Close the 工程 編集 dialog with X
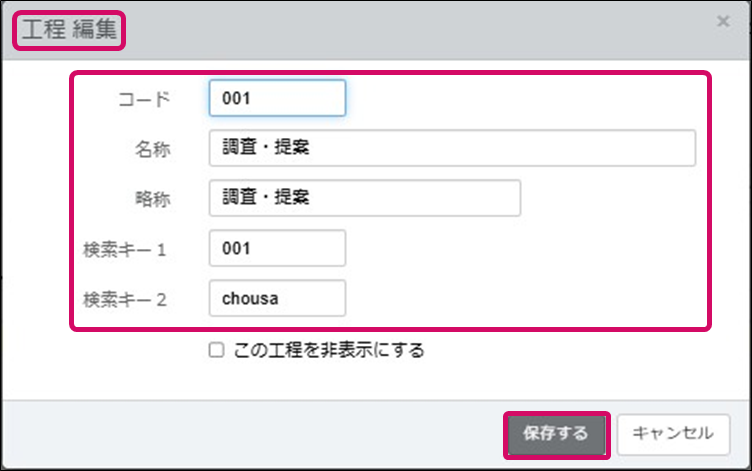 coord(723,21)
